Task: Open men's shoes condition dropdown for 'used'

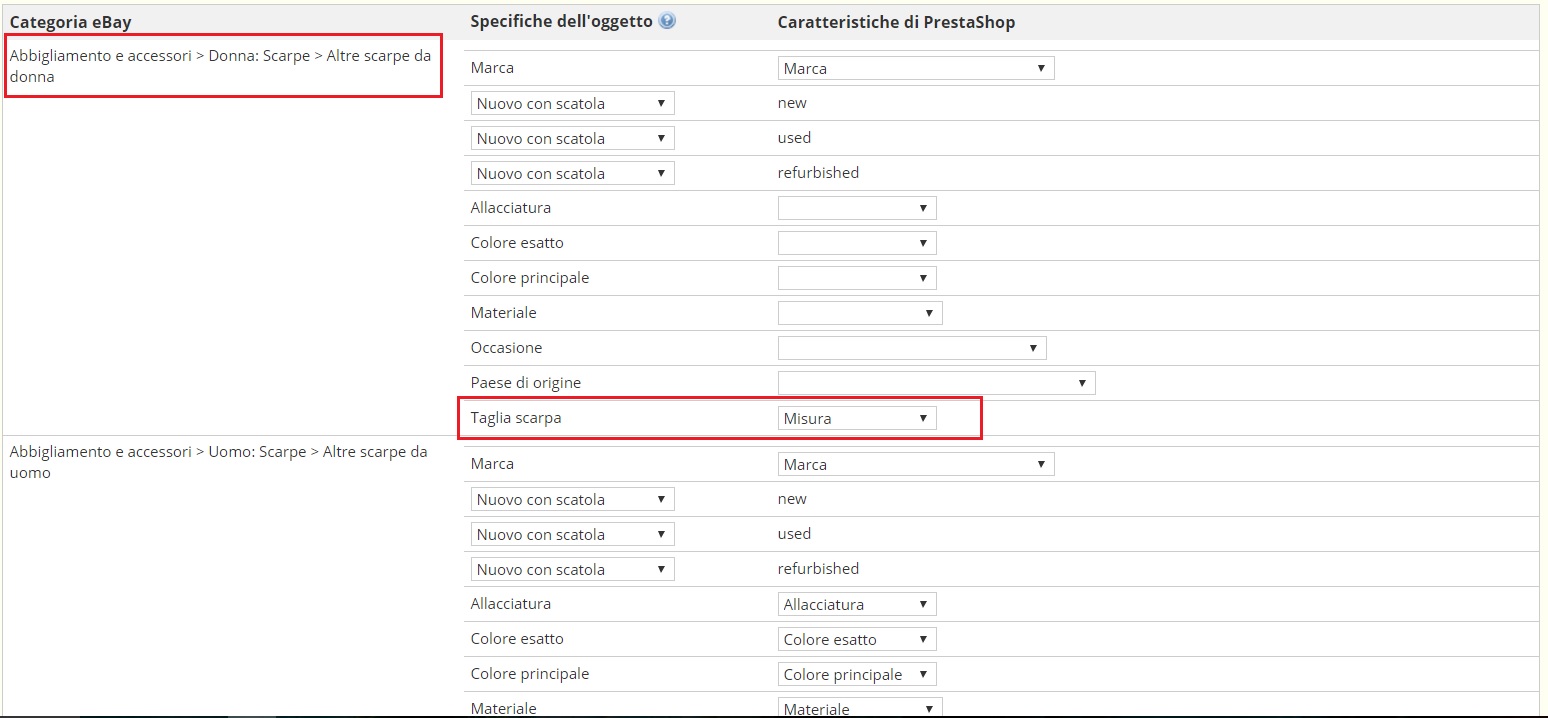Action: (572, 535)
